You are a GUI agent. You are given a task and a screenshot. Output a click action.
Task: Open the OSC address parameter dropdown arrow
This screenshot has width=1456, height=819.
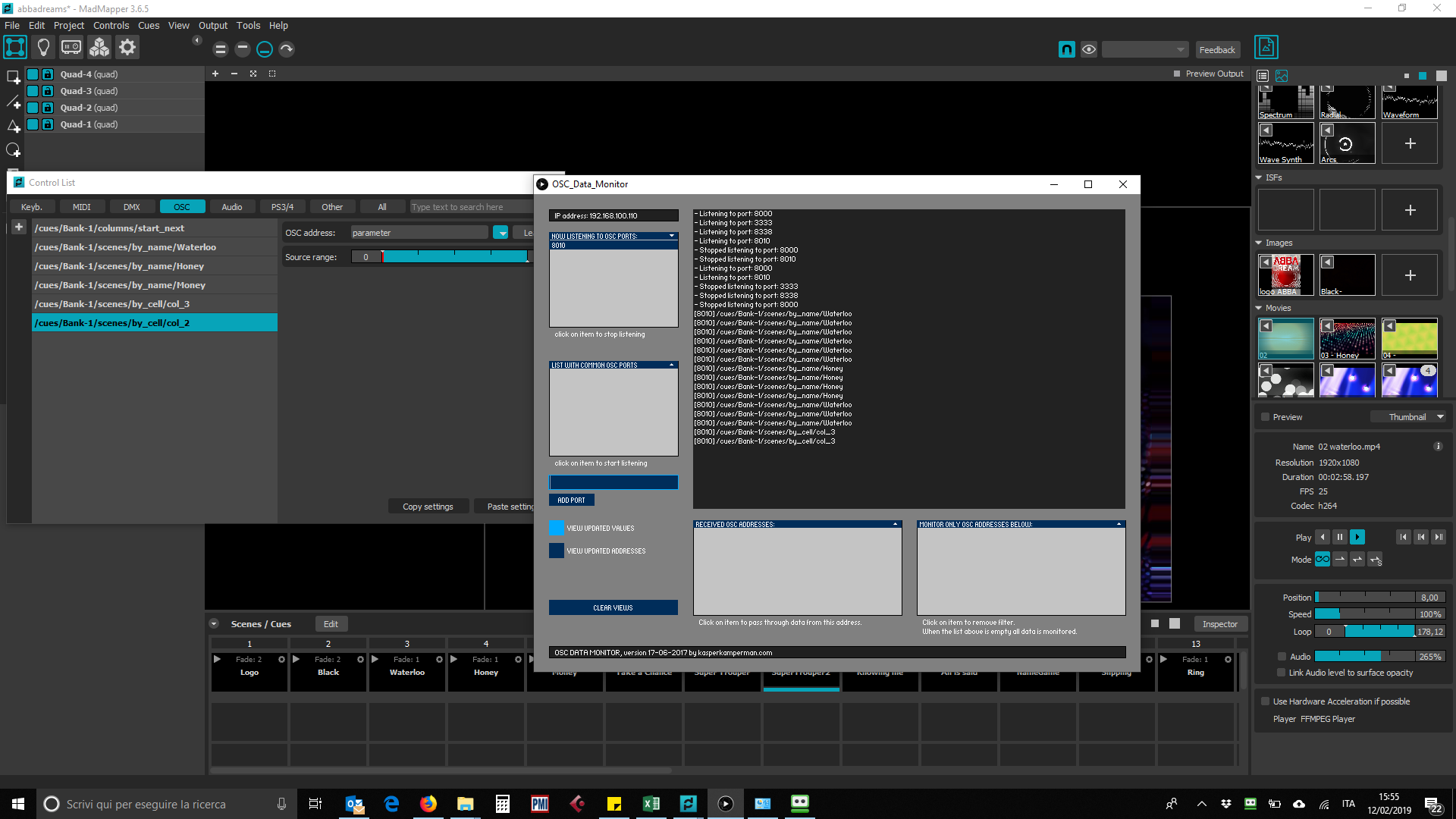click(x=500, y=233)
